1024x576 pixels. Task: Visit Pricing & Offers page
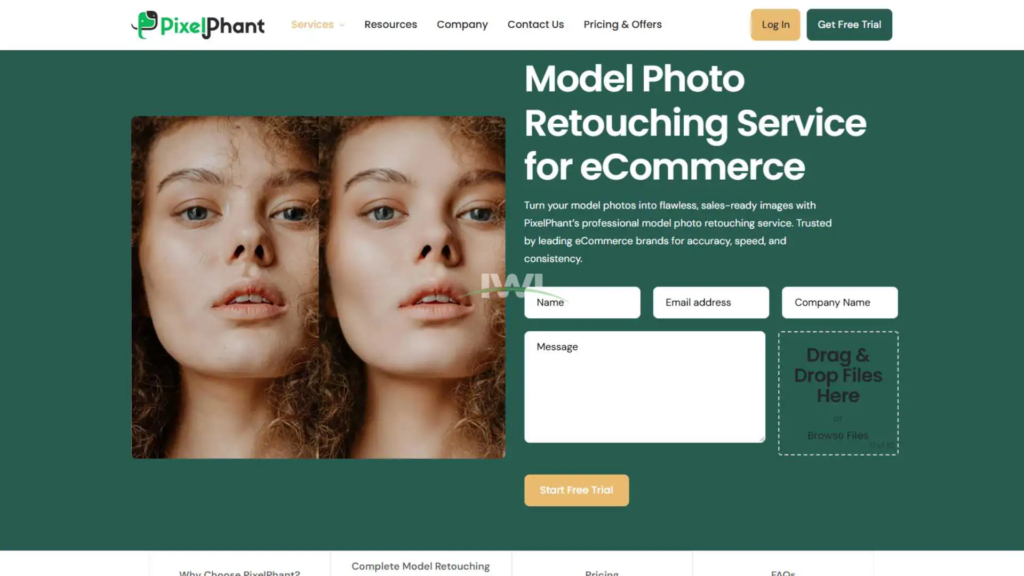tap(622, 24)
